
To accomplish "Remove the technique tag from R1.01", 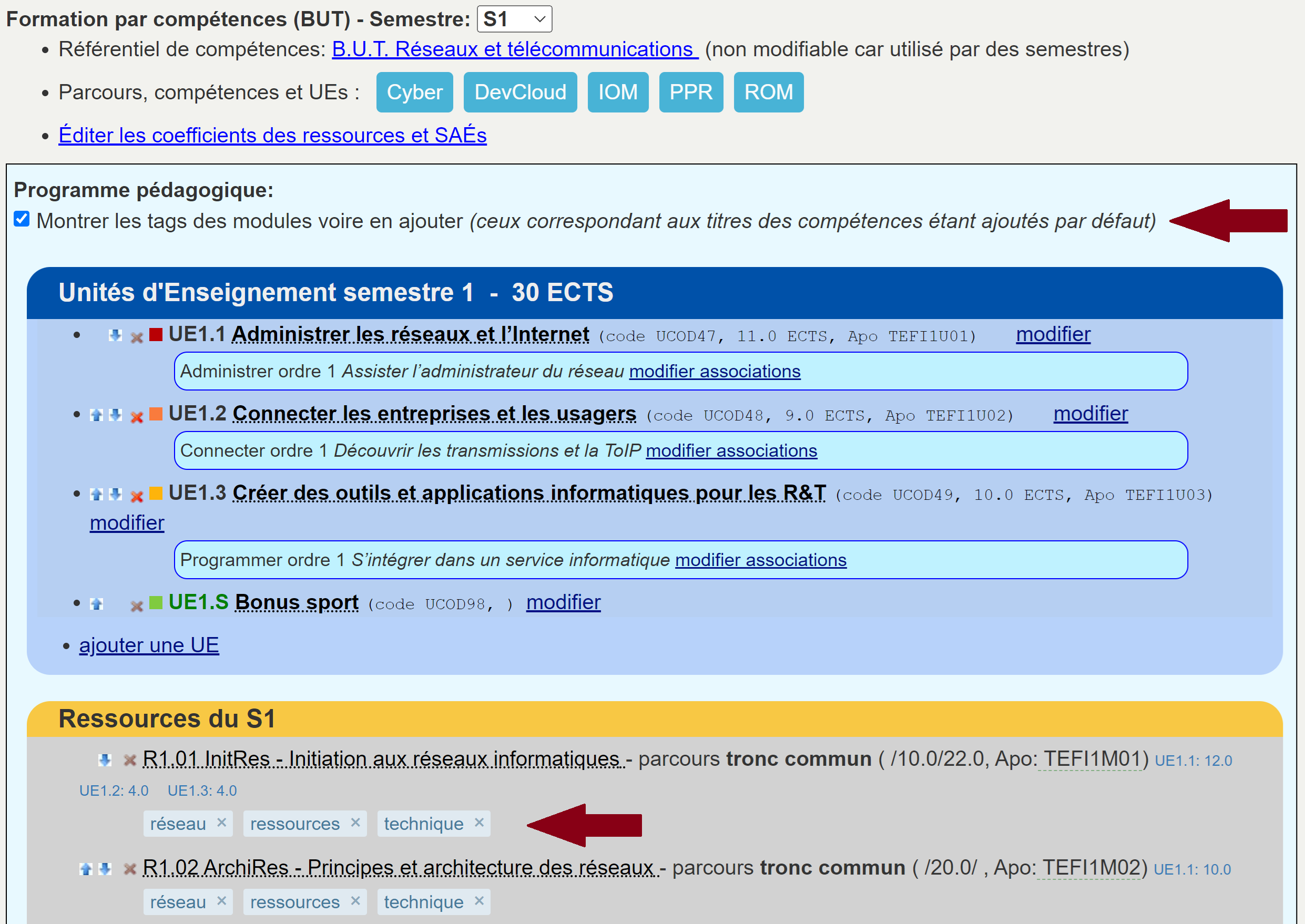I will point(479,822).
